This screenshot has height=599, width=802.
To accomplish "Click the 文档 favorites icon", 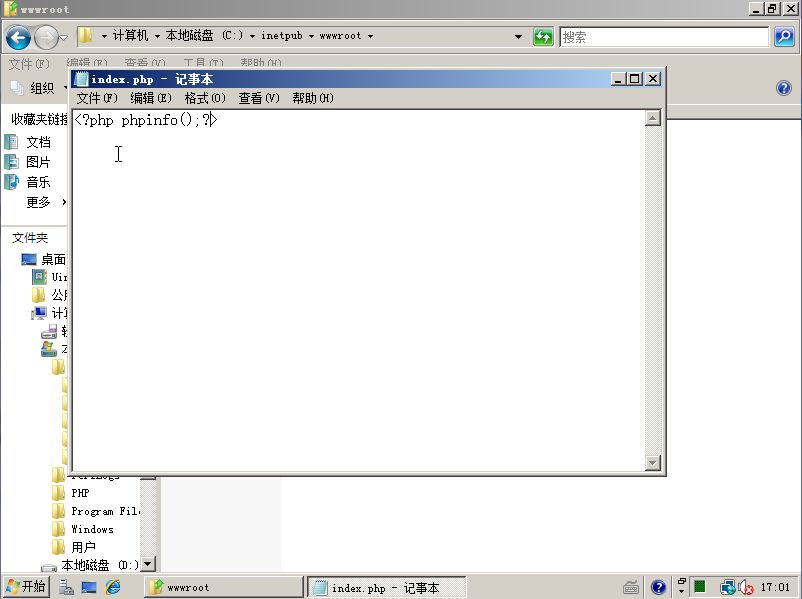I will coord(11,142).
